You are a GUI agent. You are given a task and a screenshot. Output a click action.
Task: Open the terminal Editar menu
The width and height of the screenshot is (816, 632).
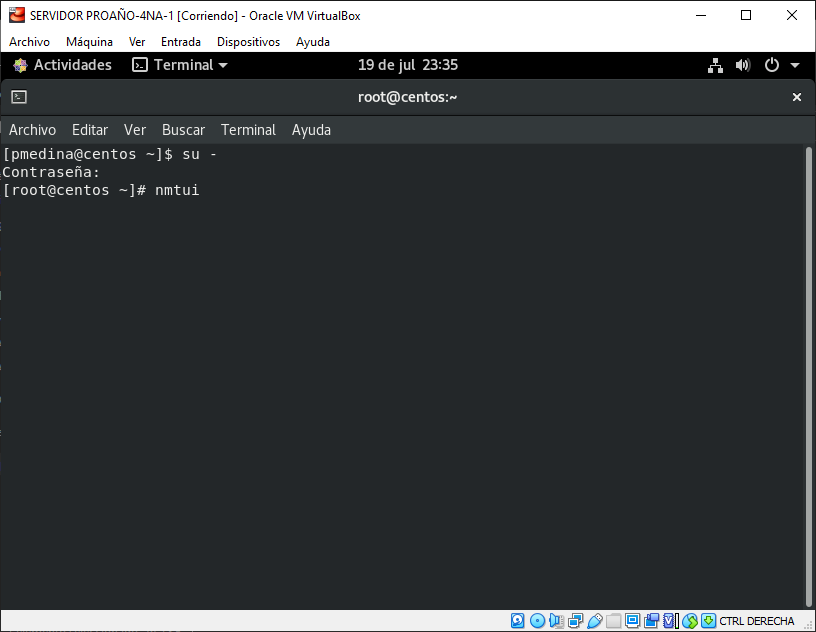coord(90,130)
